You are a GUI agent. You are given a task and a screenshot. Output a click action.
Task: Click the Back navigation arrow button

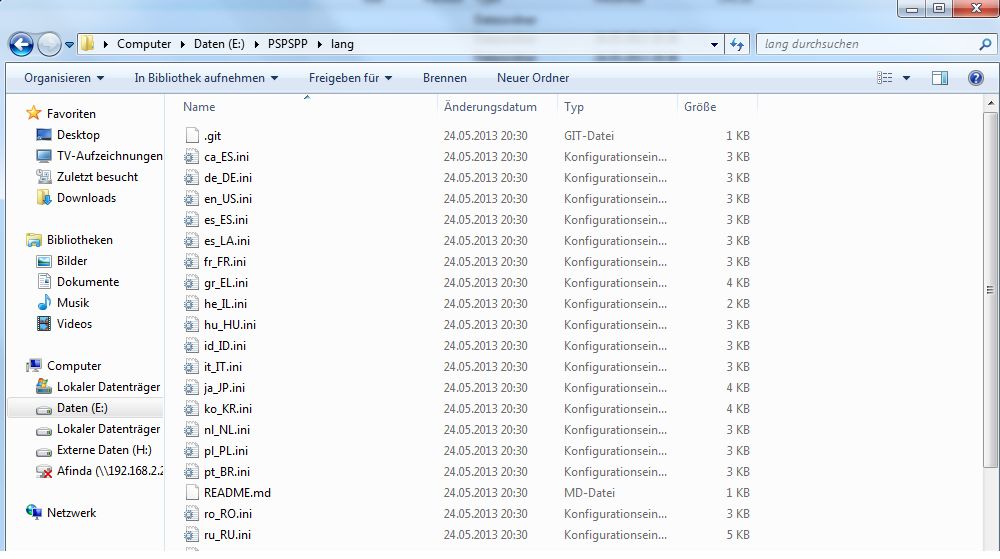tap(21, 44)
